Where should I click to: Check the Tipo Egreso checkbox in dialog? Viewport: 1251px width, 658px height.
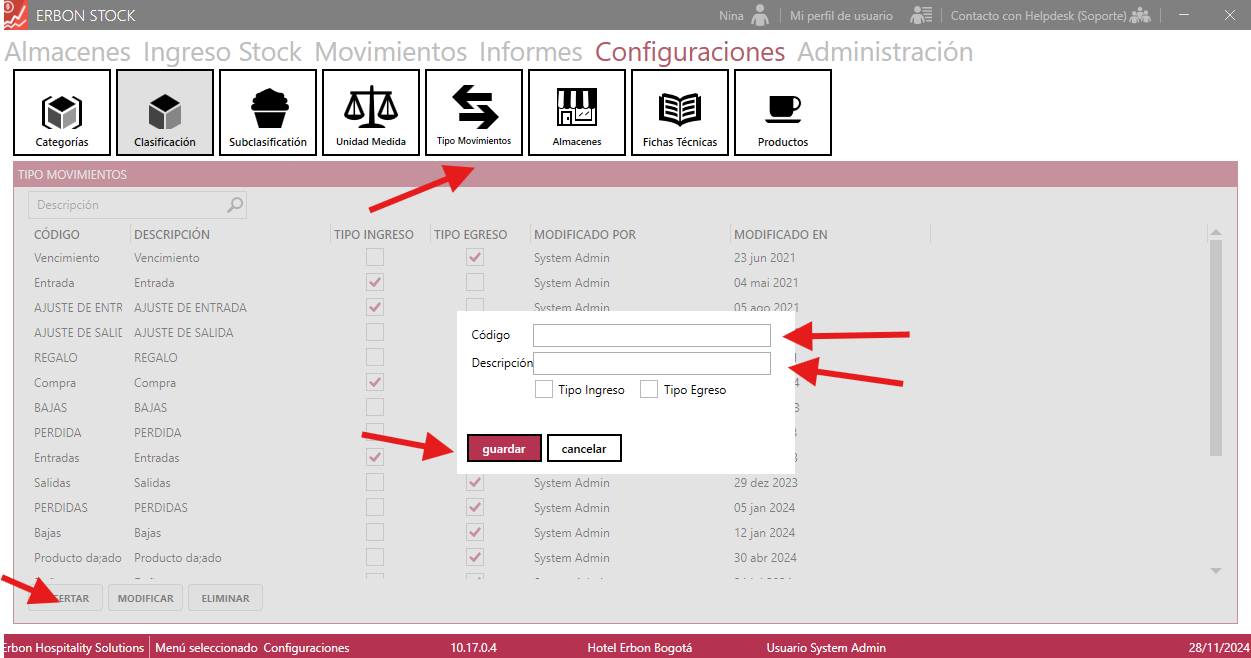(649, 389)
